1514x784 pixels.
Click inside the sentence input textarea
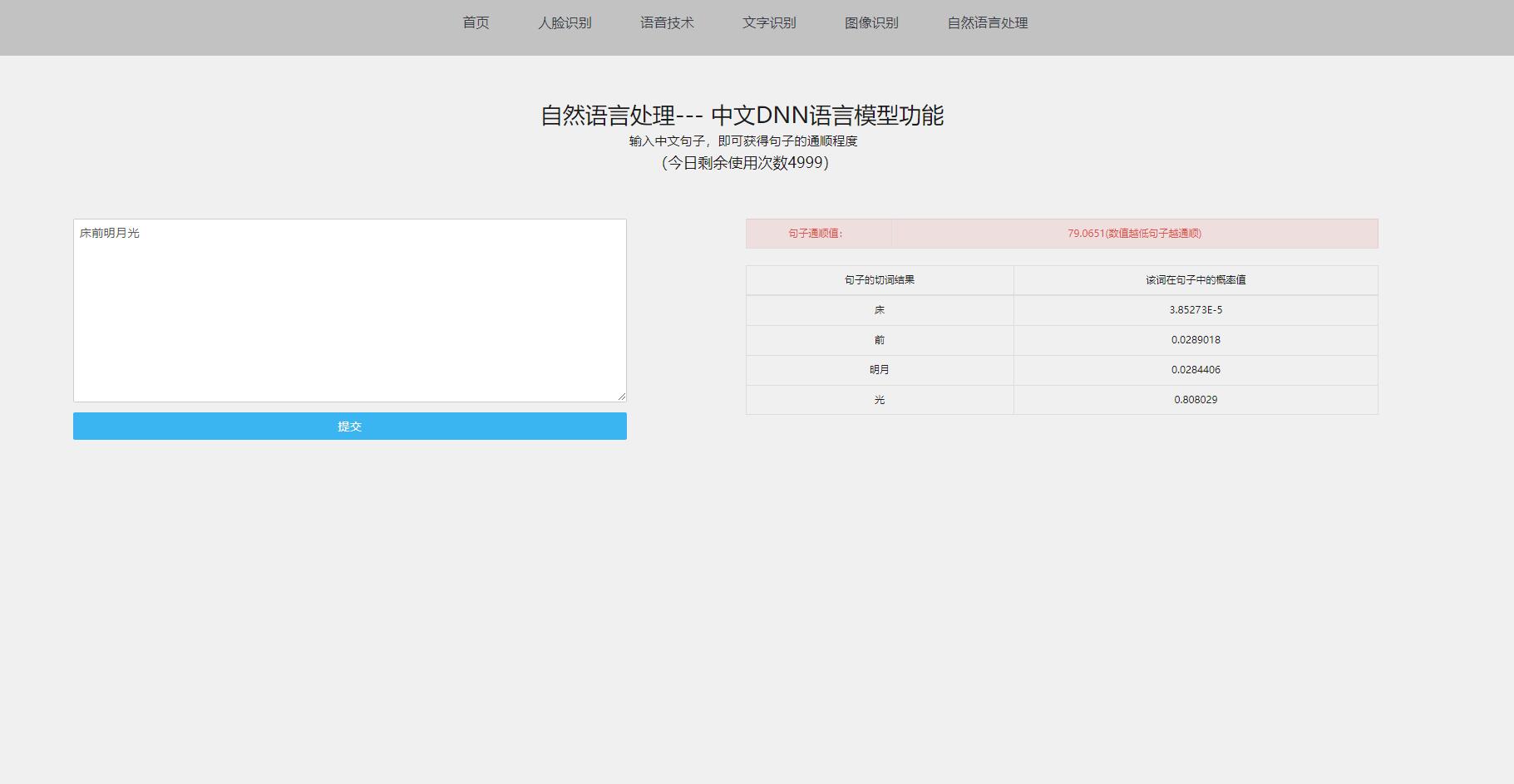click(x=349, y=308)
